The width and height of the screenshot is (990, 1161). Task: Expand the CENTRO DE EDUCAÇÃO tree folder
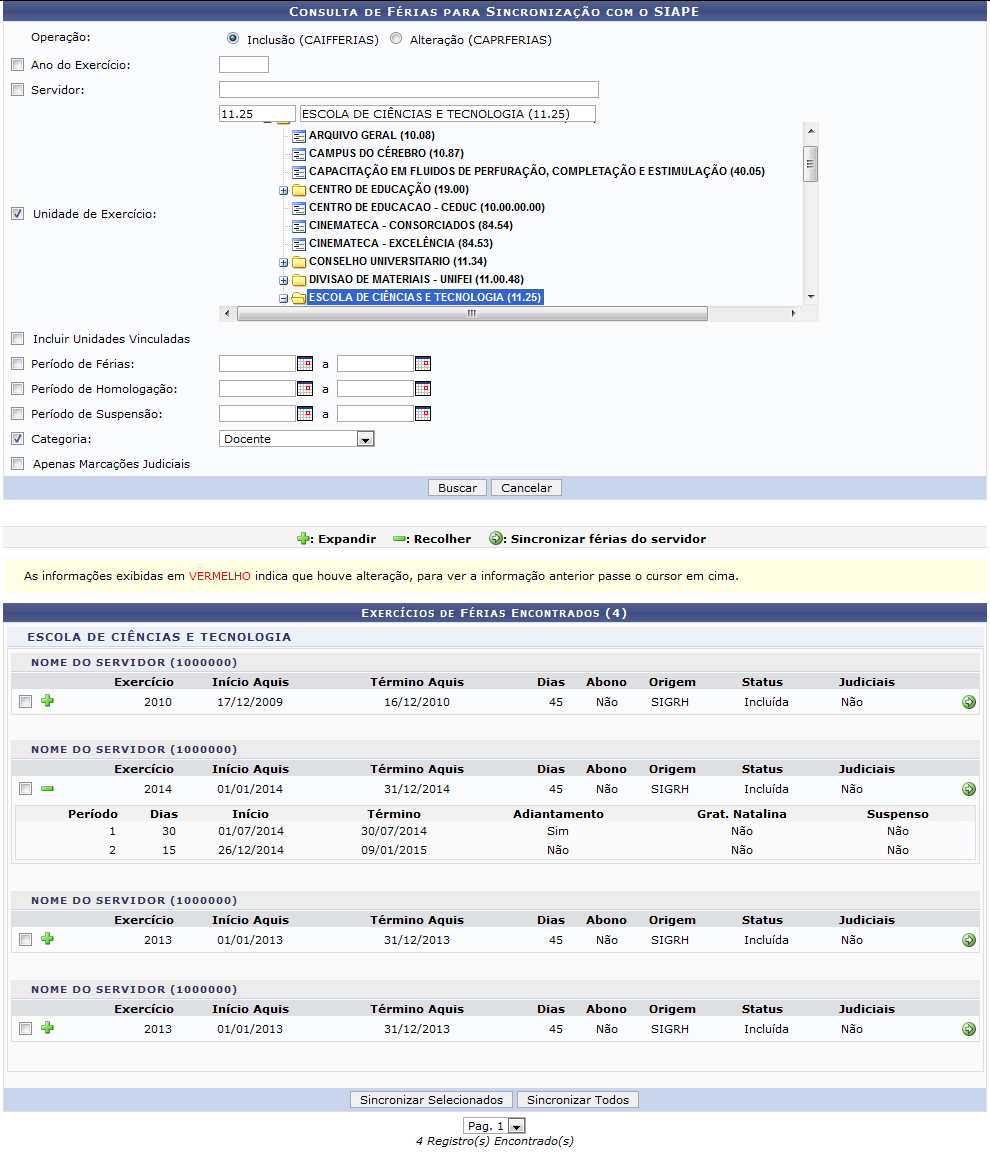click(284, 190)
